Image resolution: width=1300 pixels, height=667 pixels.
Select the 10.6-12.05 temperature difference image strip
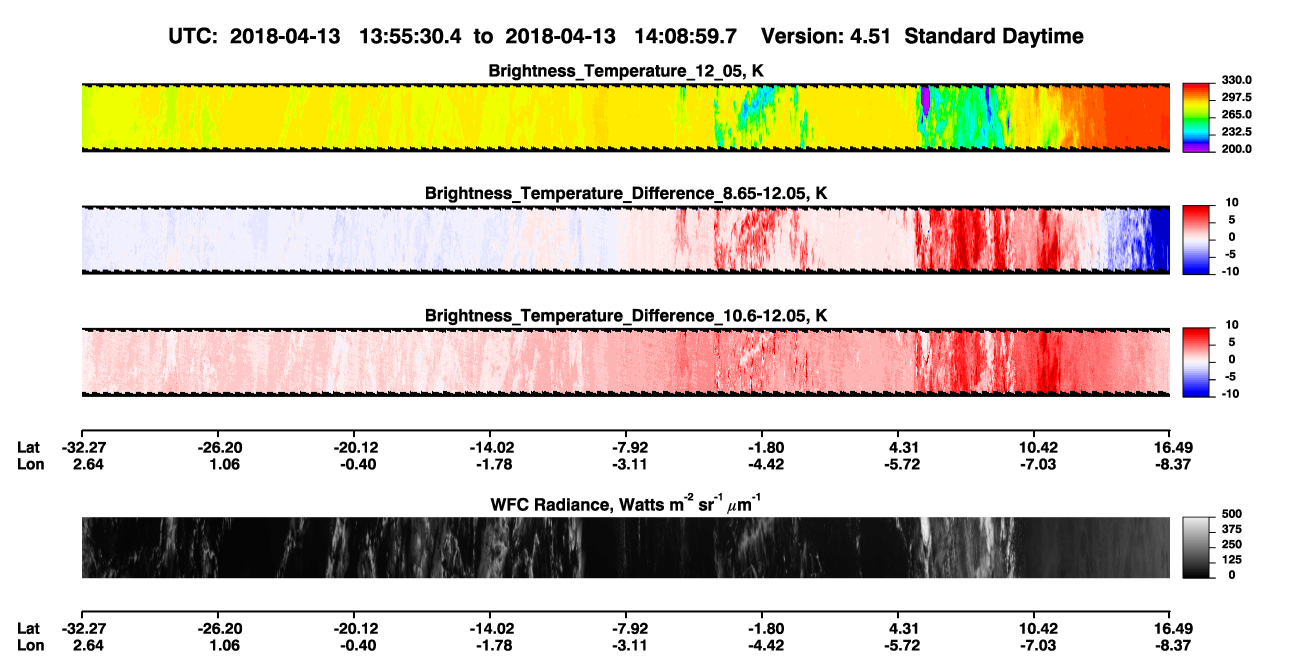click(x=625, y=361)
